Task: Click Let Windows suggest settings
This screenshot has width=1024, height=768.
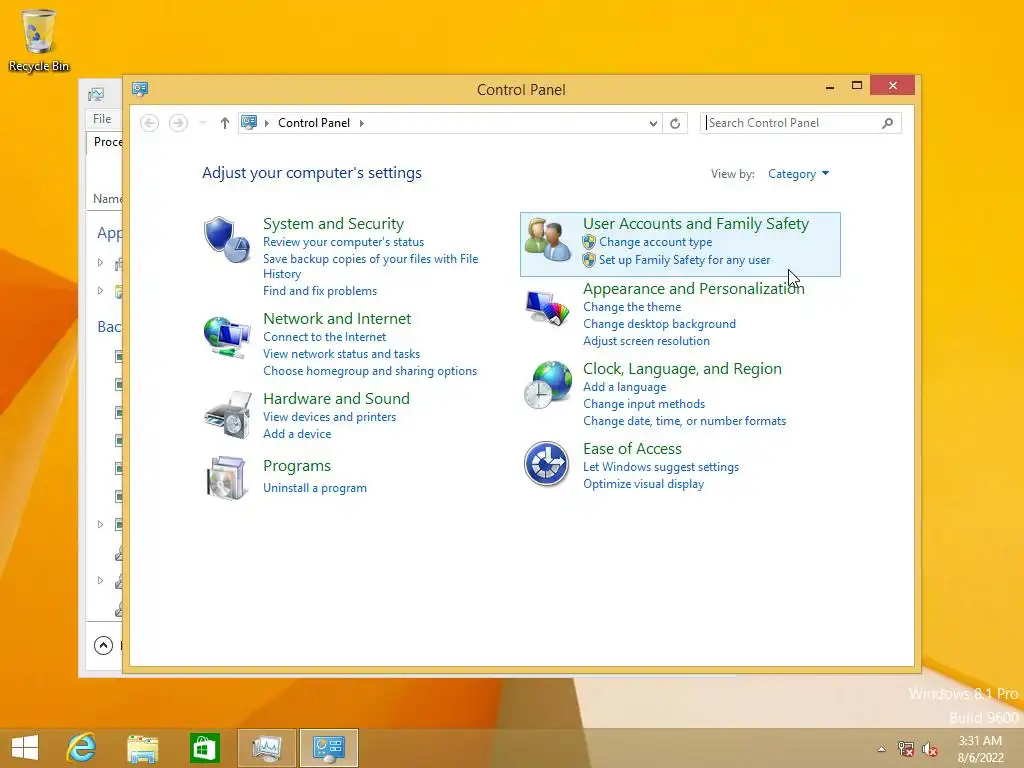Action: click(661, 467)
